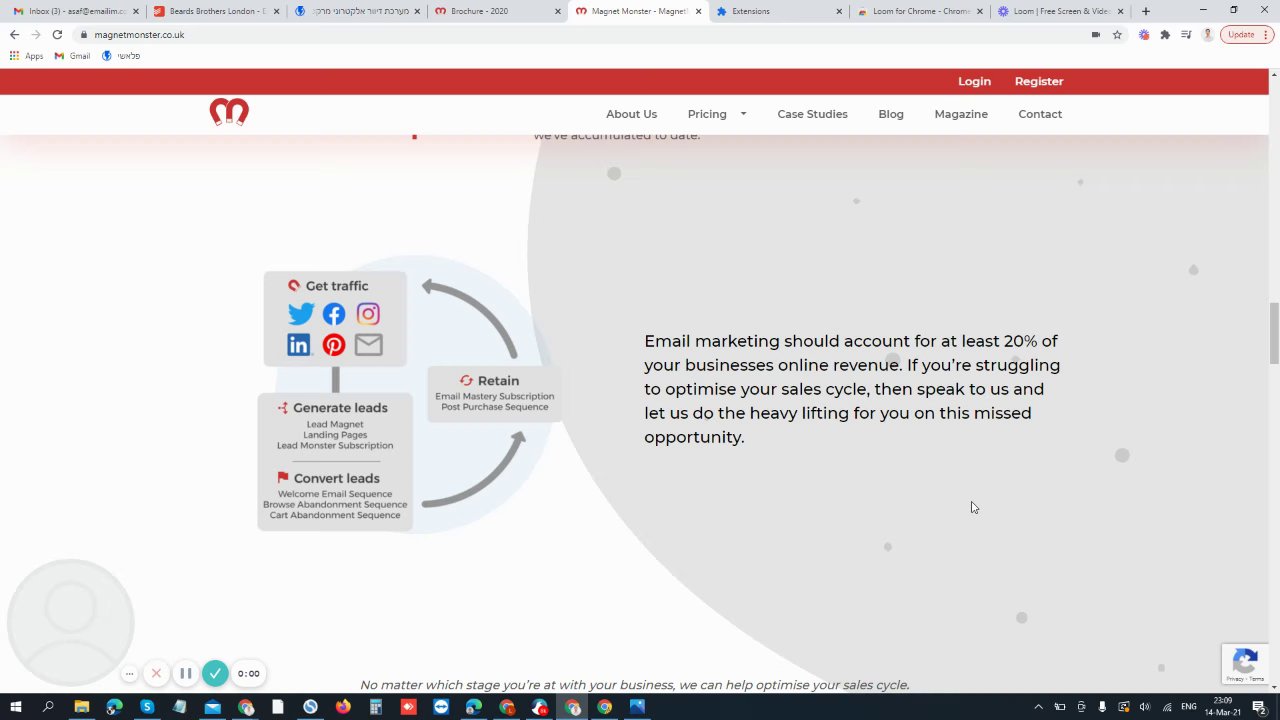Open the Contact page

coord(1040,114)
